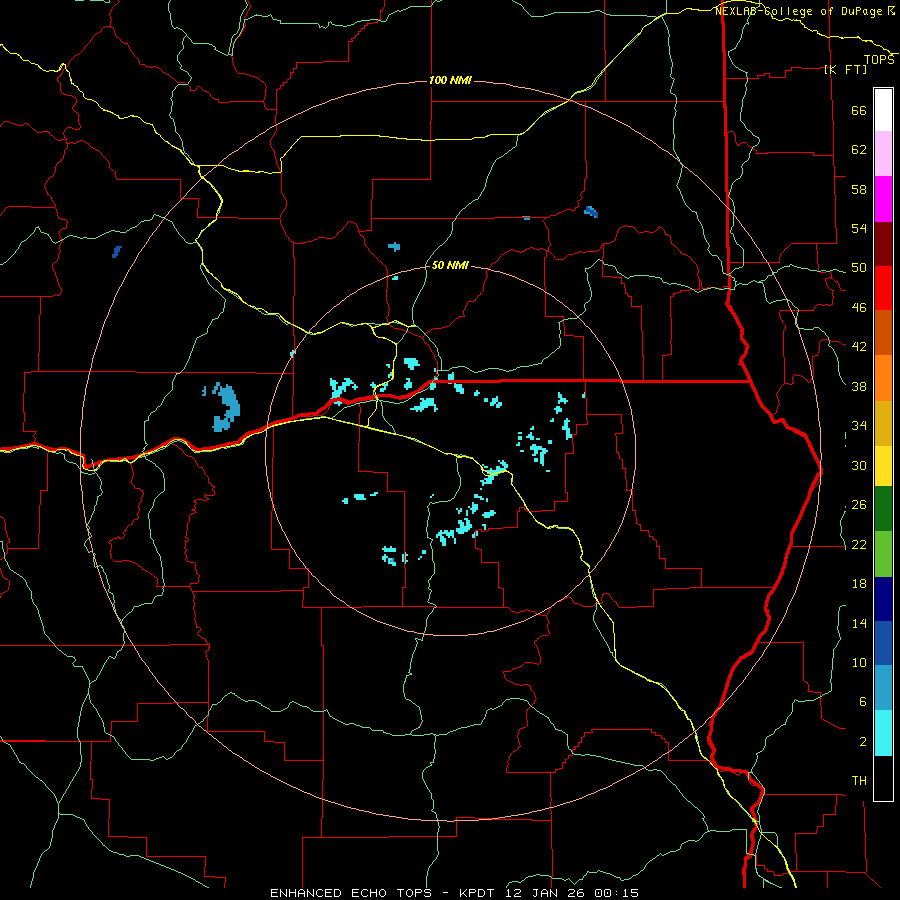Pick the light green legend swatch
900x900 pixels.
883,554
